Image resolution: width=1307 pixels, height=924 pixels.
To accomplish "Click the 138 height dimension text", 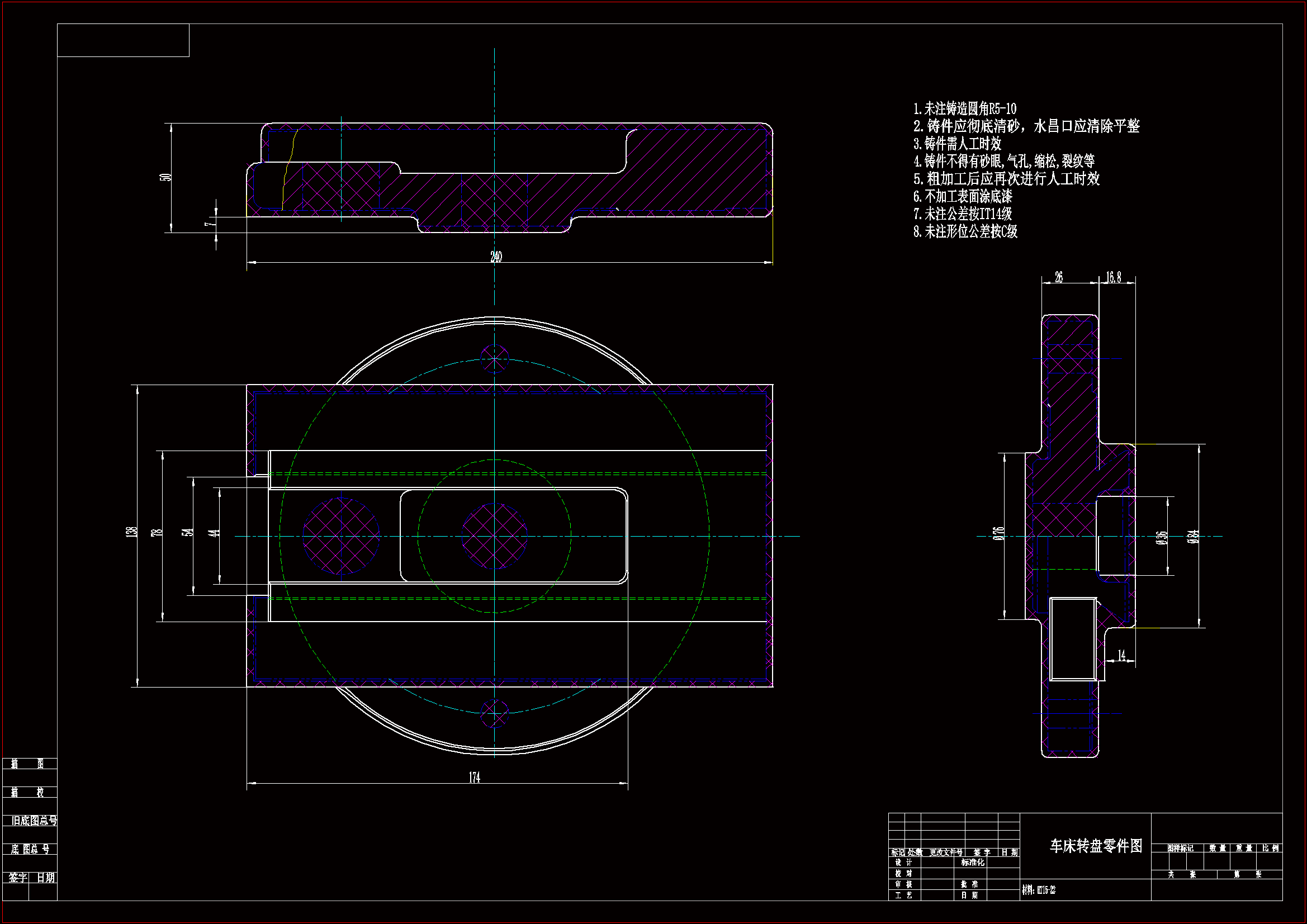I will (131, 532).
